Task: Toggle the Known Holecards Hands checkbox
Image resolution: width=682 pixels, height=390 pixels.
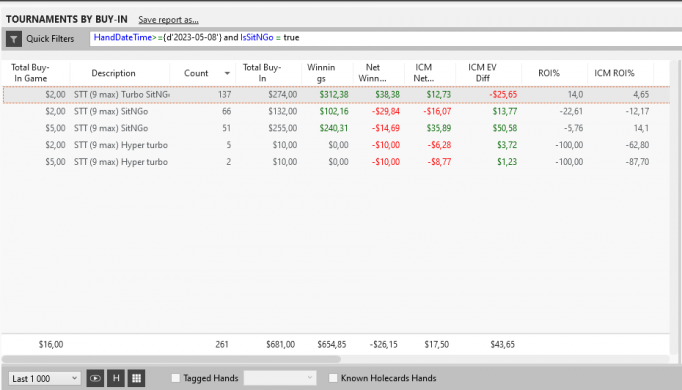Action: coord(333,378)
